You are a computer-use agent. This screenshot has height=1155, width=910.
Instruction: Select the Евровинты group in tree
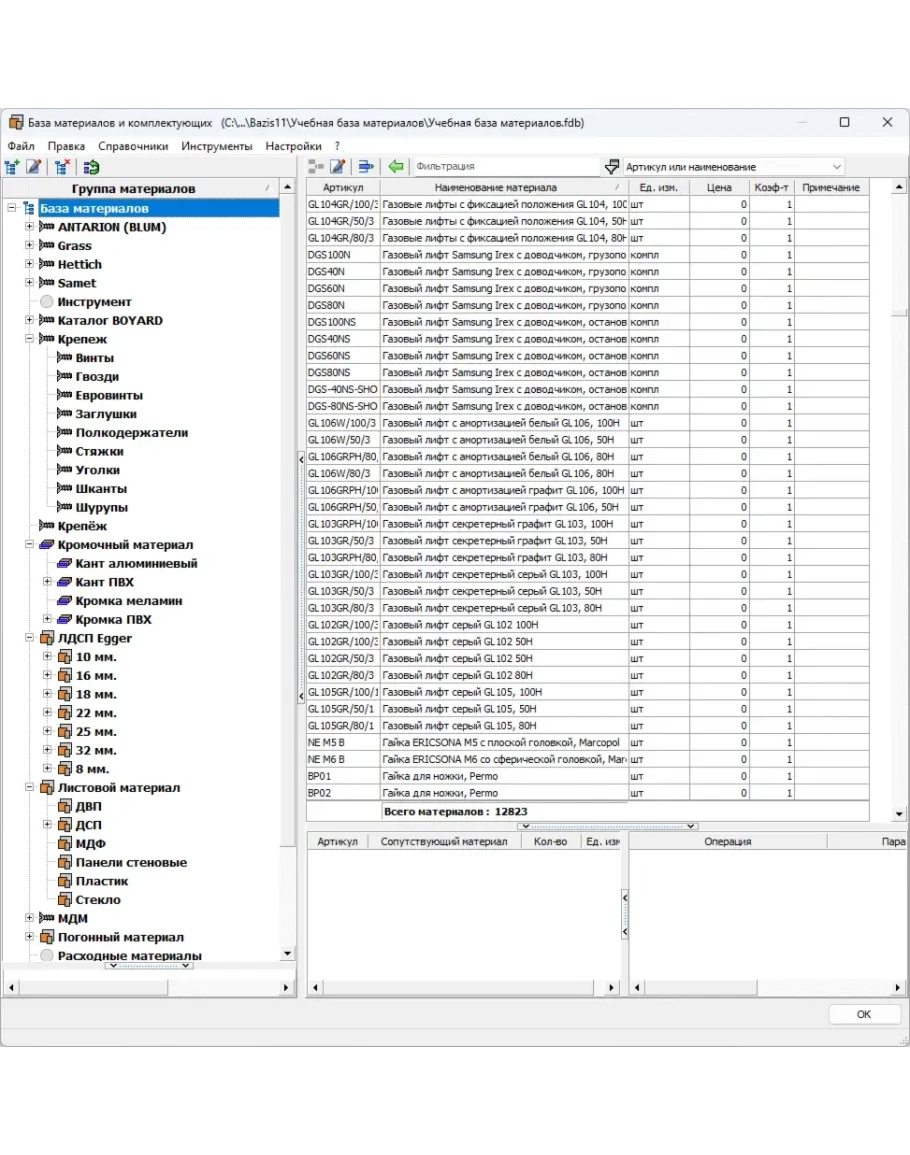[109, 395]
